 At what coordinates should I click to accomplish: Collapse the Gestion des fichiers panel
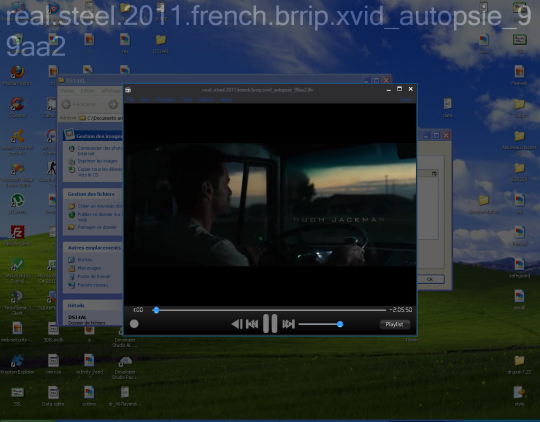(93, 194)
